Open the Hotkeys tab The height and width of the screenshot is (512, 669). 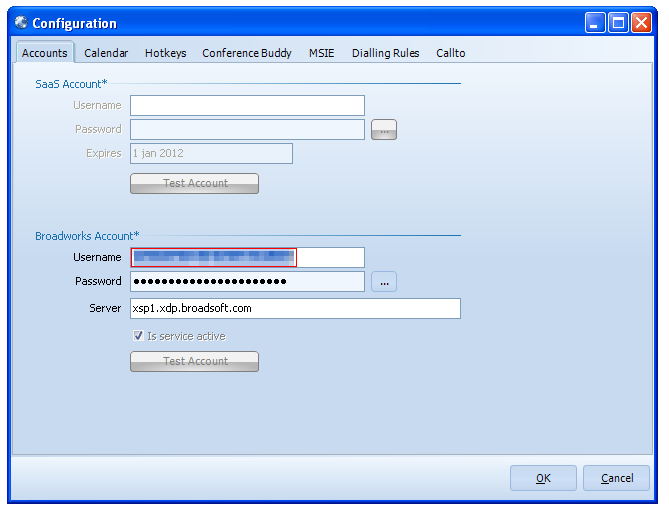165,53
